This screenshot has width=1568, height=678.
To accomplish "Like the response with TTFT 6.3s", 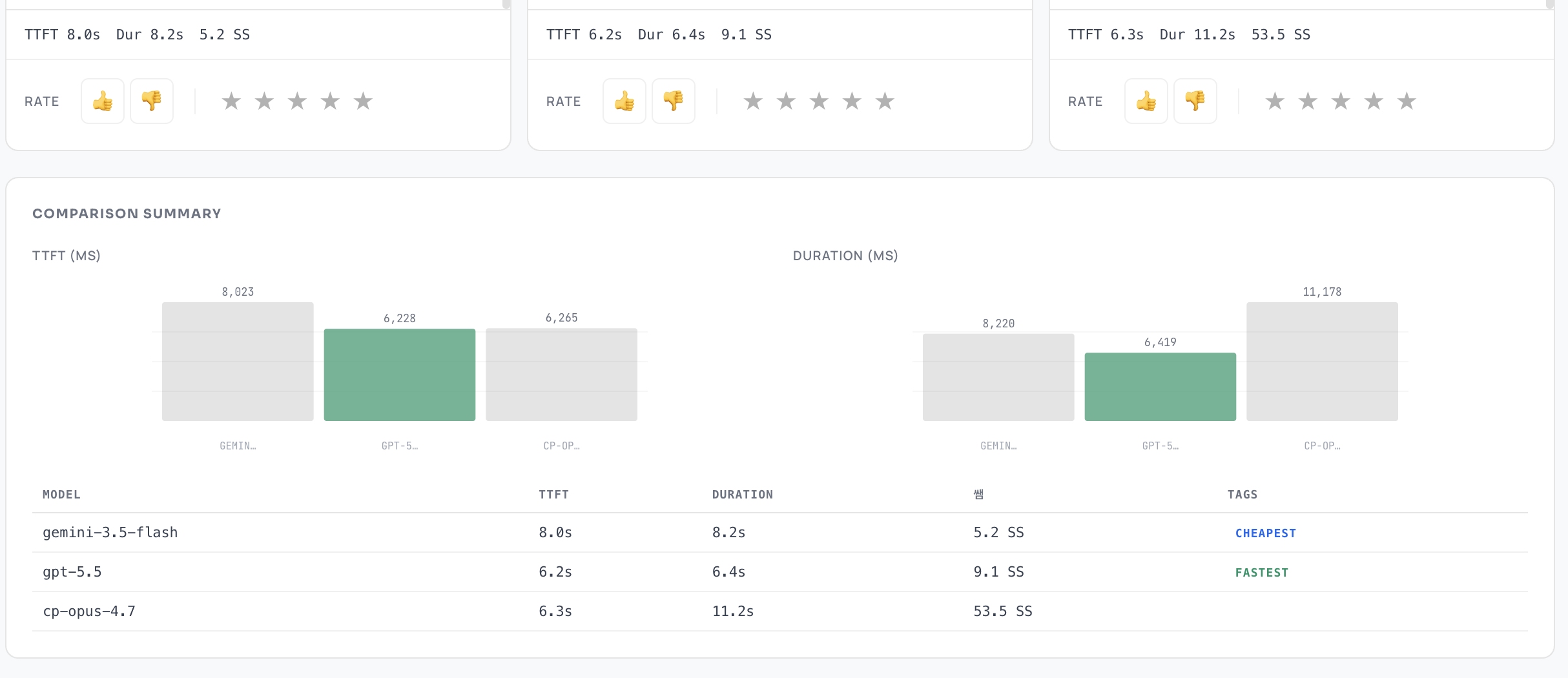I will [x=1146, y=101].
